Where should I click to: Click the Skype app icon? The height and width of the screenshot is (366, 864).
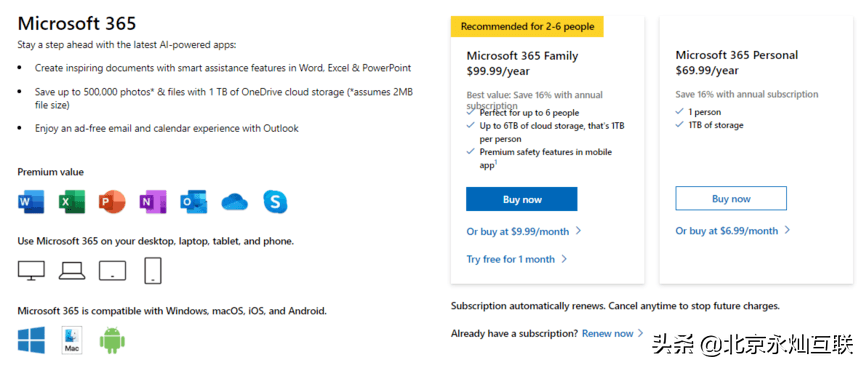click(x=275, y=202)
